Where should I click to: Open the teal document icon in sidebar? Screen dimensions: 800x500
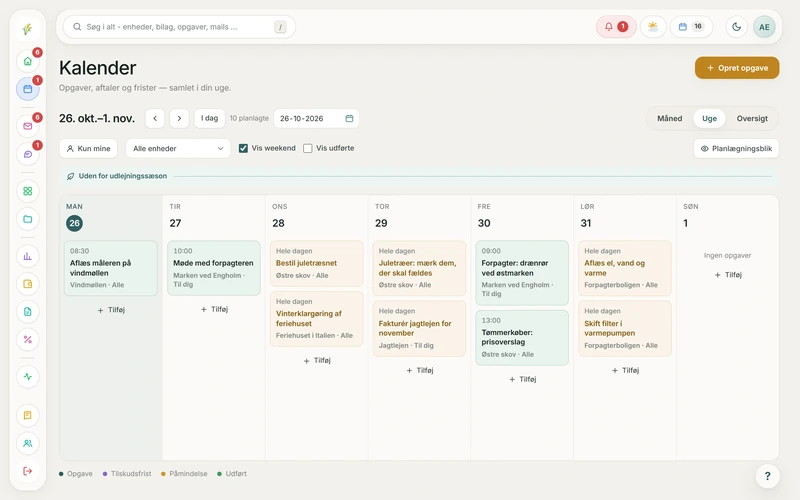(28, 312)
